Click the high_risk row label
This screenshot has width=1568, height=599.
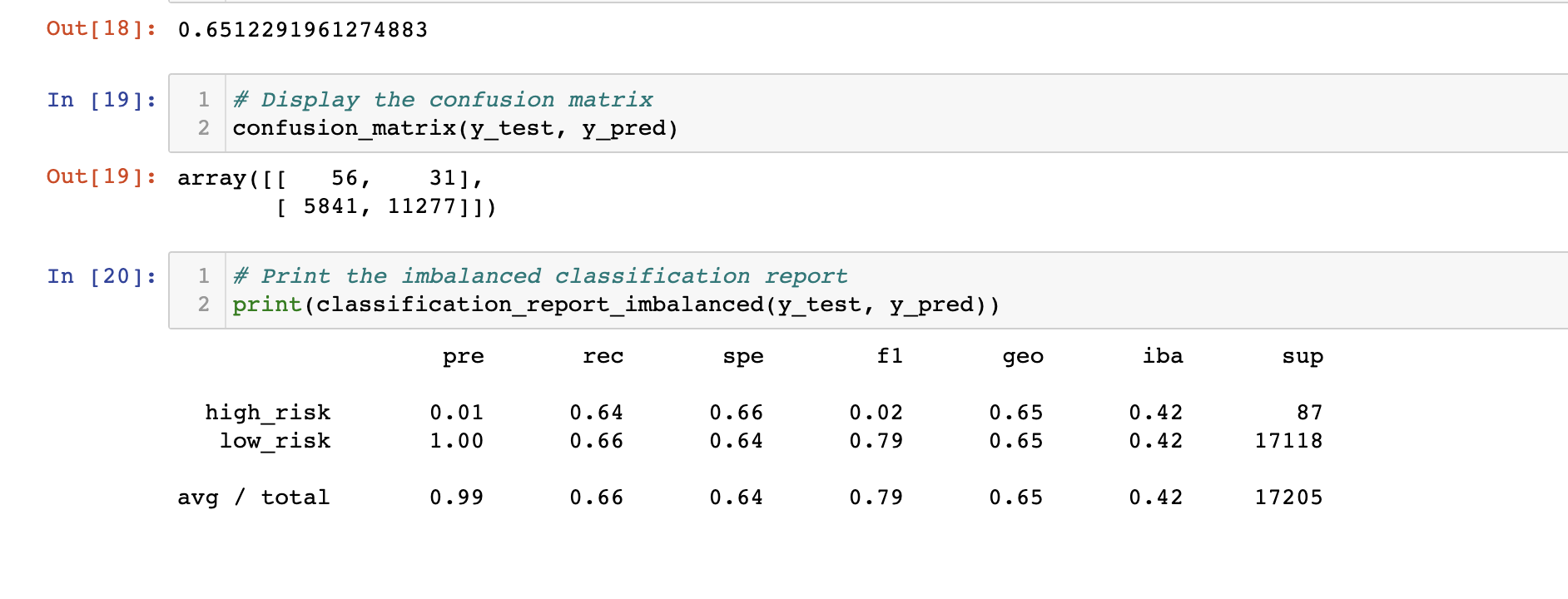coord(268,413)
